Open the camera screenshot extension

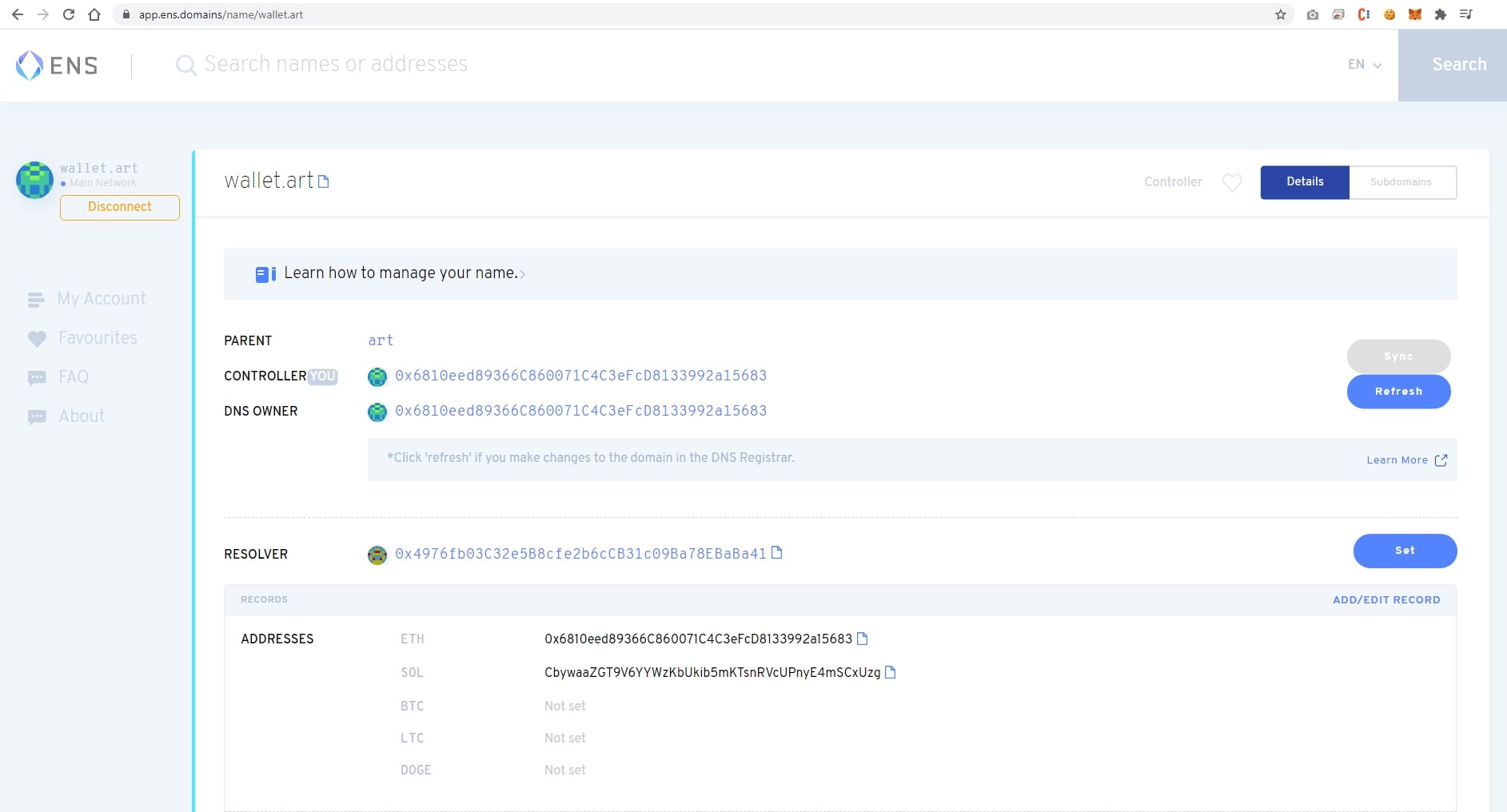click(x=1313, y=14)
